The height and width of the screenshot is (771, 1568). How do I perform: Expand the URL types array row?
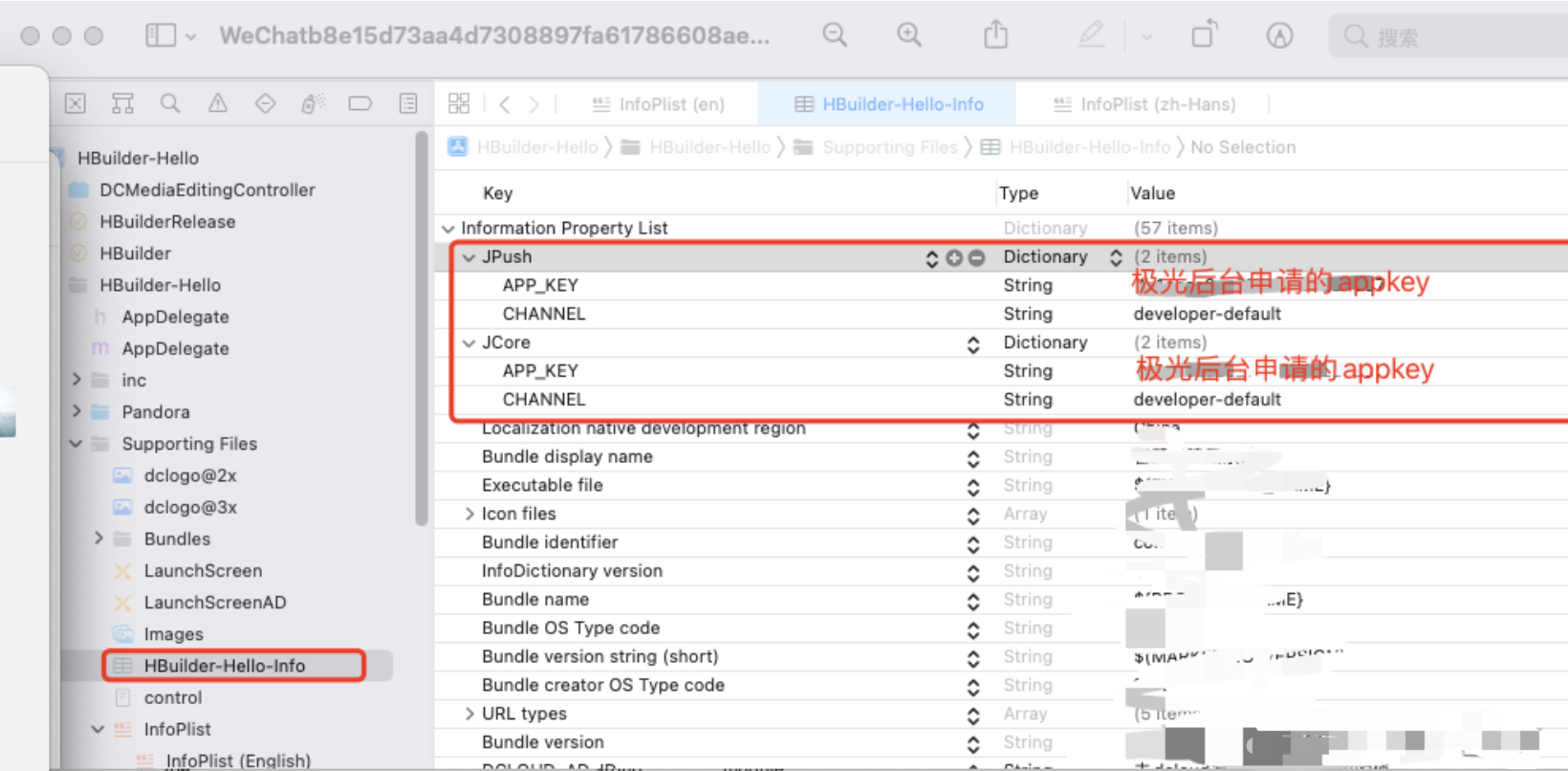click(468, 714)
